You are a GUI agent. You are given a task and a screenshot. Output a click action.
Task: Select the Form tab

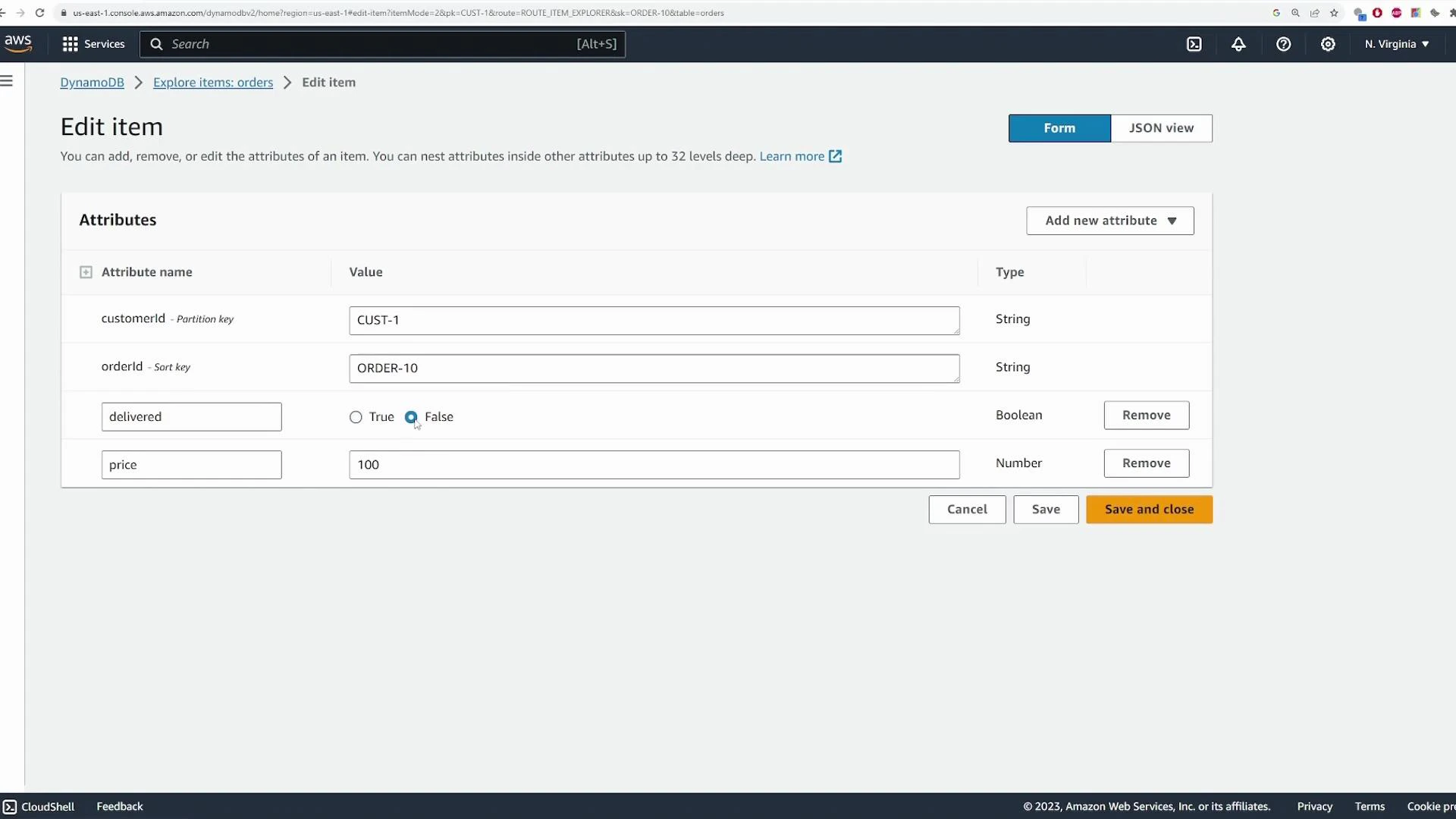pyautogui.click(x=1059, y=128)
